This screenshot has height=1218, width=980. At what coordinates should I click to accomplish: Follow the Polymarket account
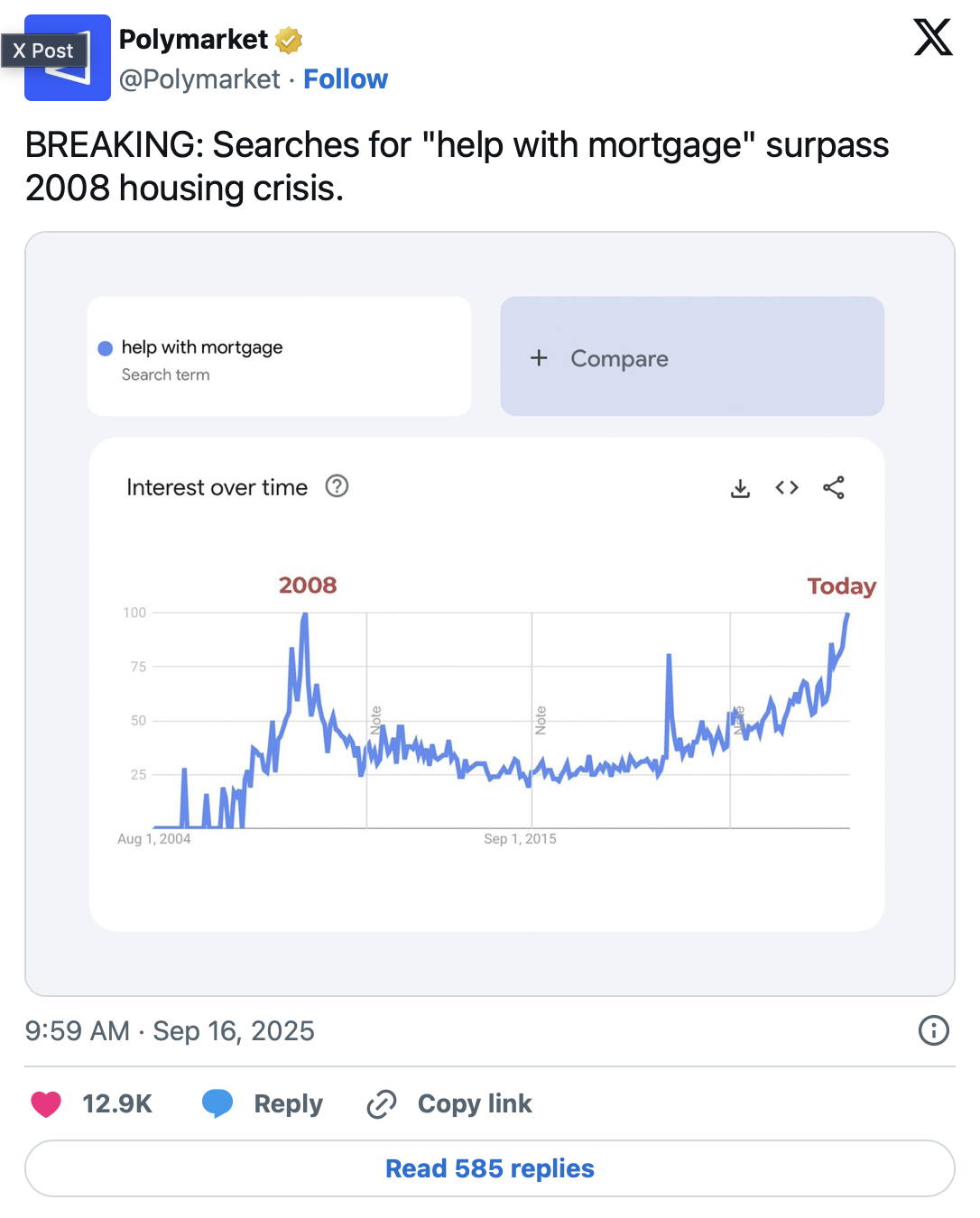coord(345,79)
